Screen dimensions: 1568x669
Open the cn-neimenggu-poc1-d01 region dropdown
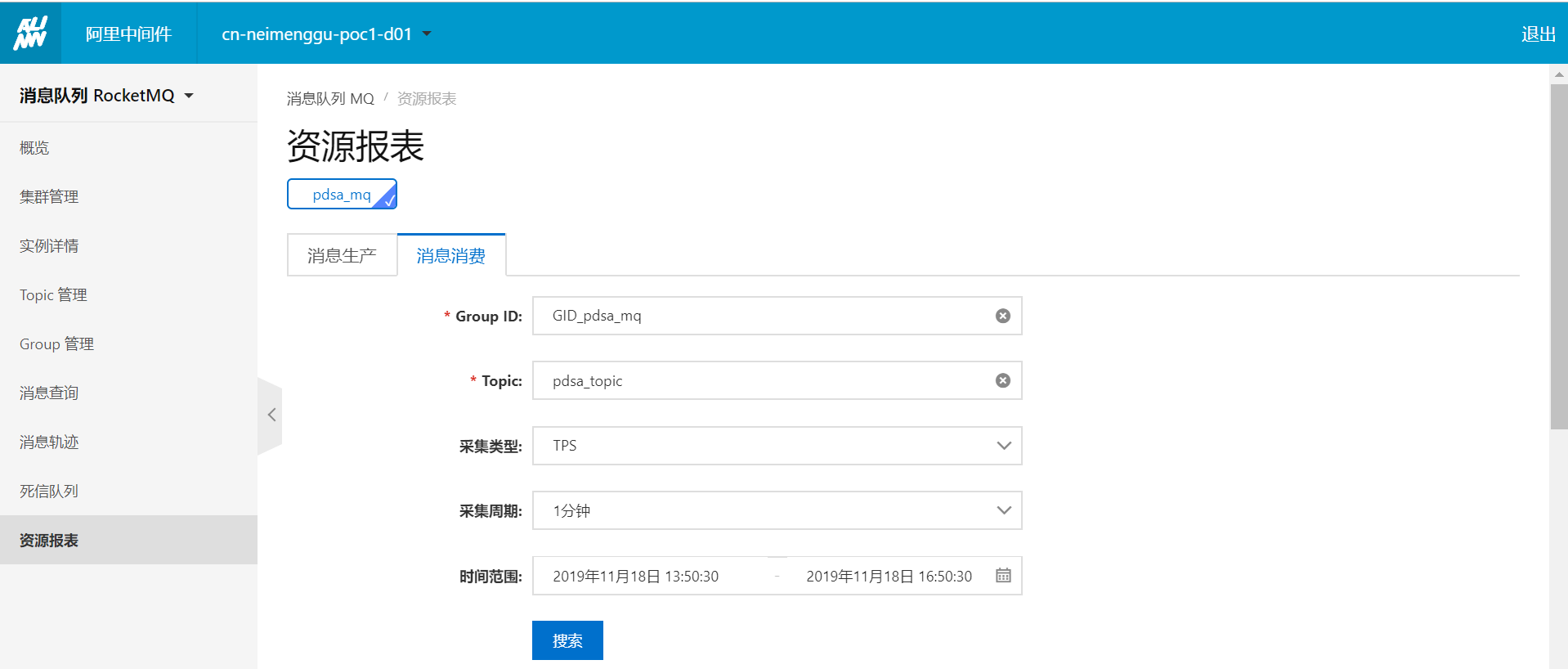326,34
